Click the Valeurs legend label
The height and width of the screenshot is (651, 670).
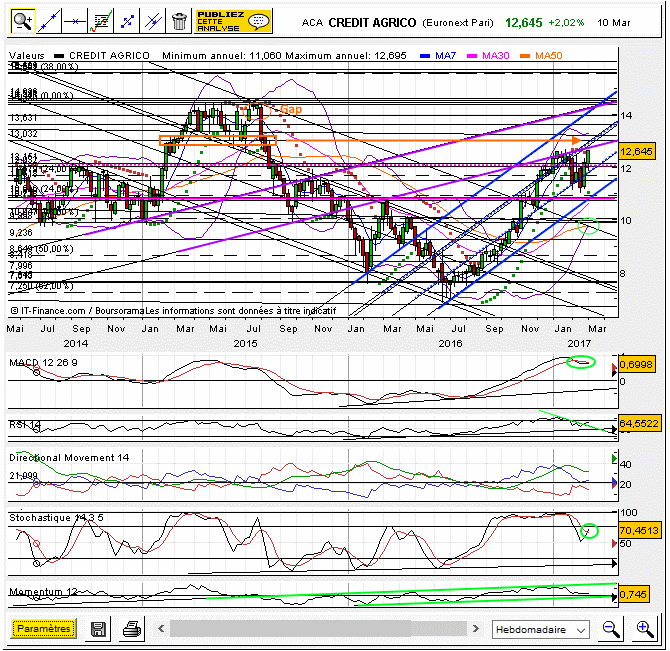point(26,56)
